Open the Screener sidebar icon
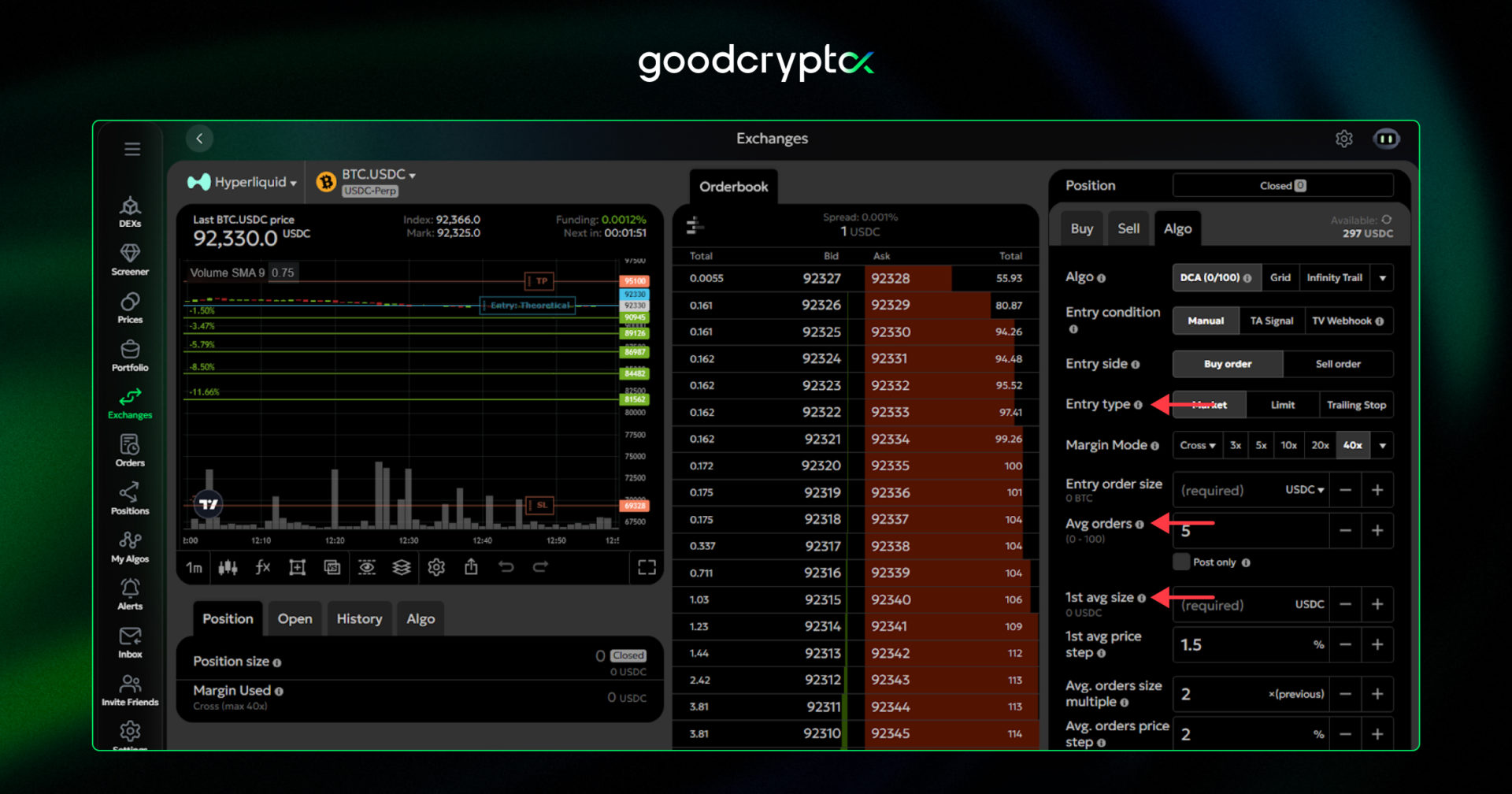This screenshot has width=1512, height=794. (x=130, y=259)
